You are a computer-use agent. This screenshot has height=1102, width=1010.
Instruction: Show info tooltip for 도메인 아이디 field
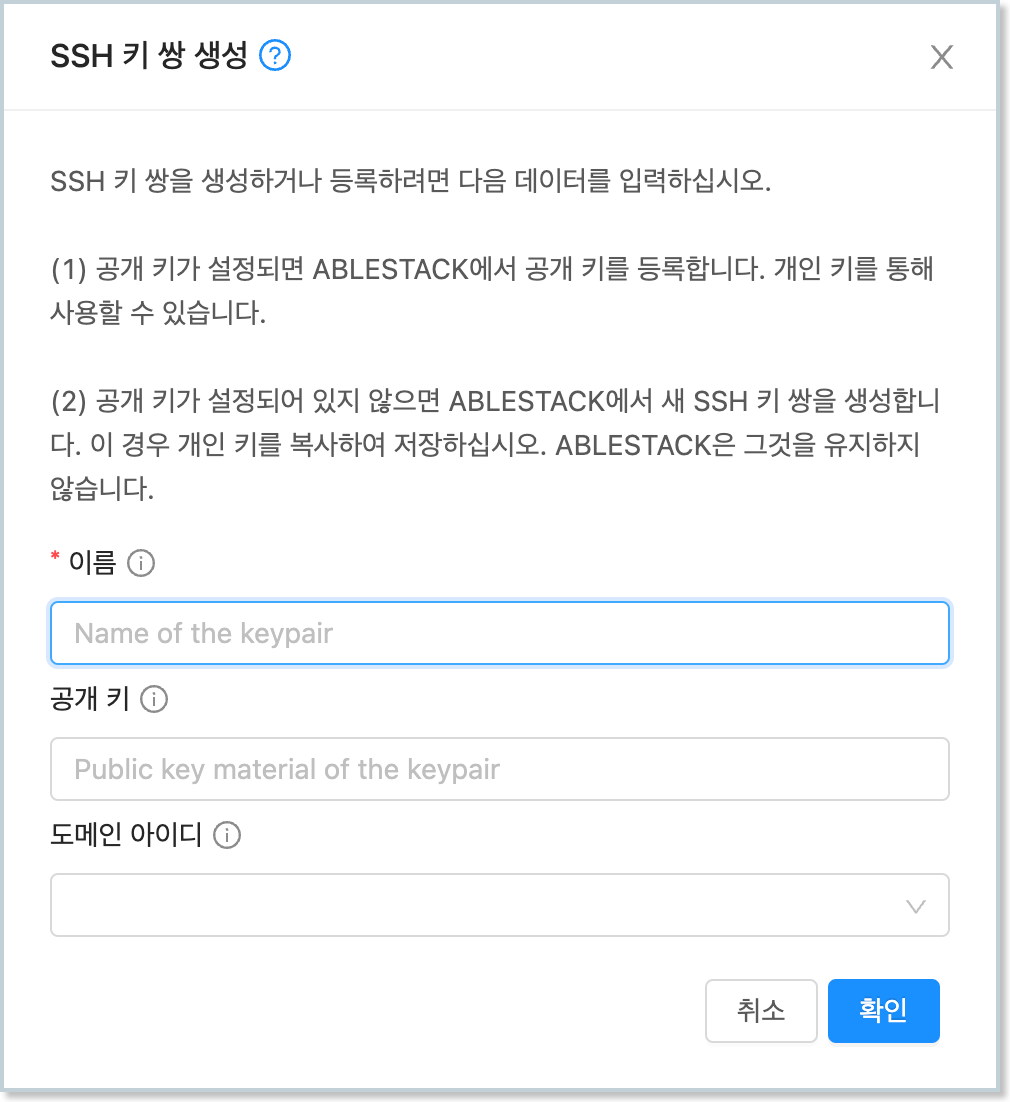[228, 835]
